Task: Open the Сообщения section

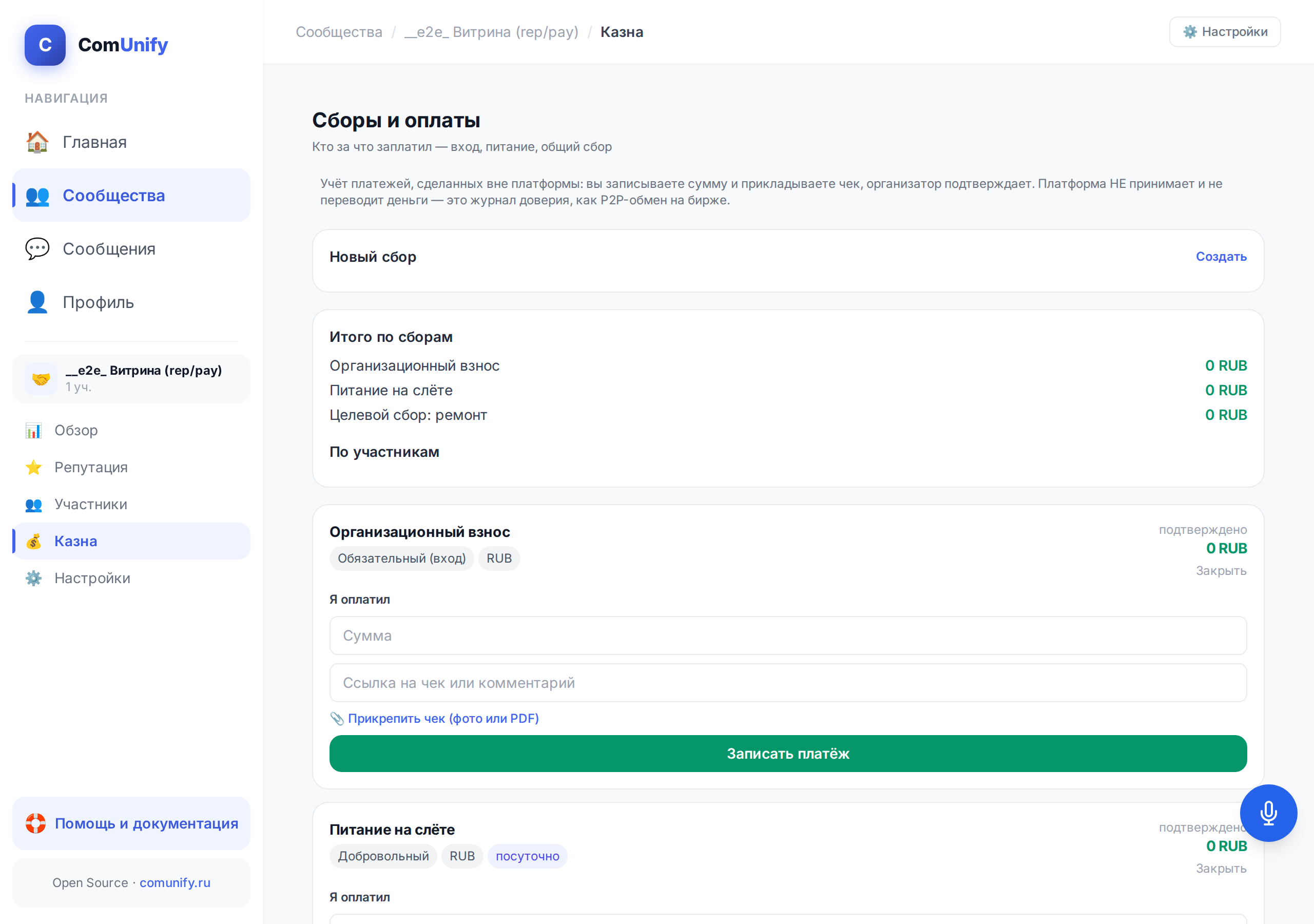Action: [x=131, y=249]
